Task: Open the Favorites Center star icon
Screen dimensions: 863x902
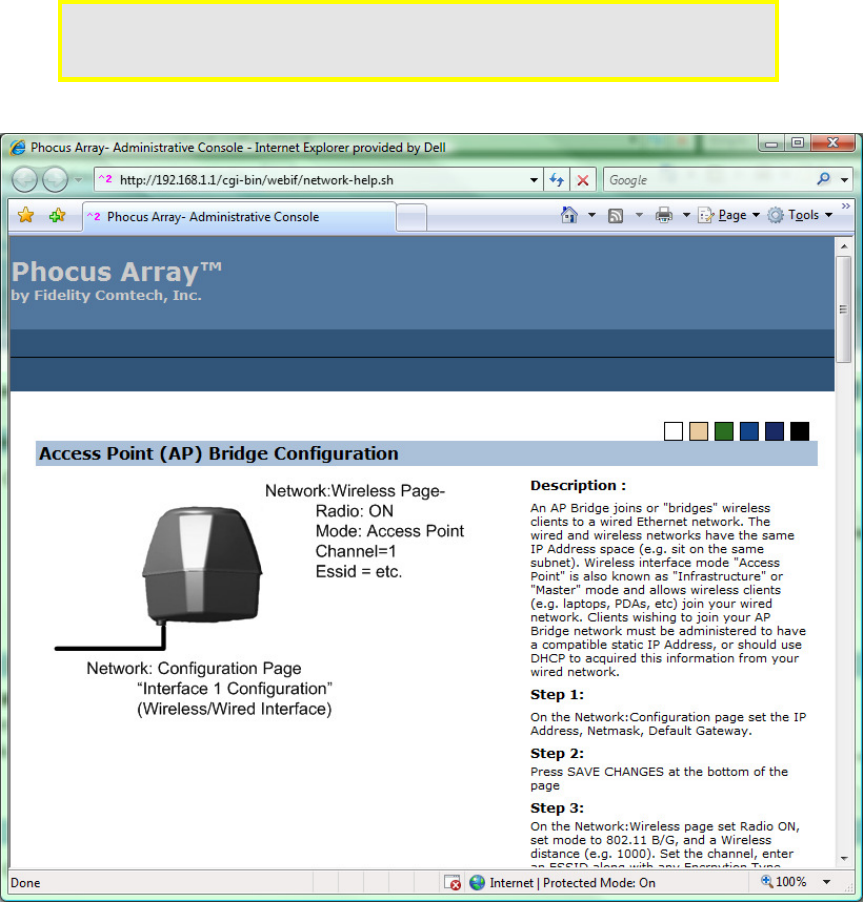Action: pyautogui.click(x=26, y=216)
